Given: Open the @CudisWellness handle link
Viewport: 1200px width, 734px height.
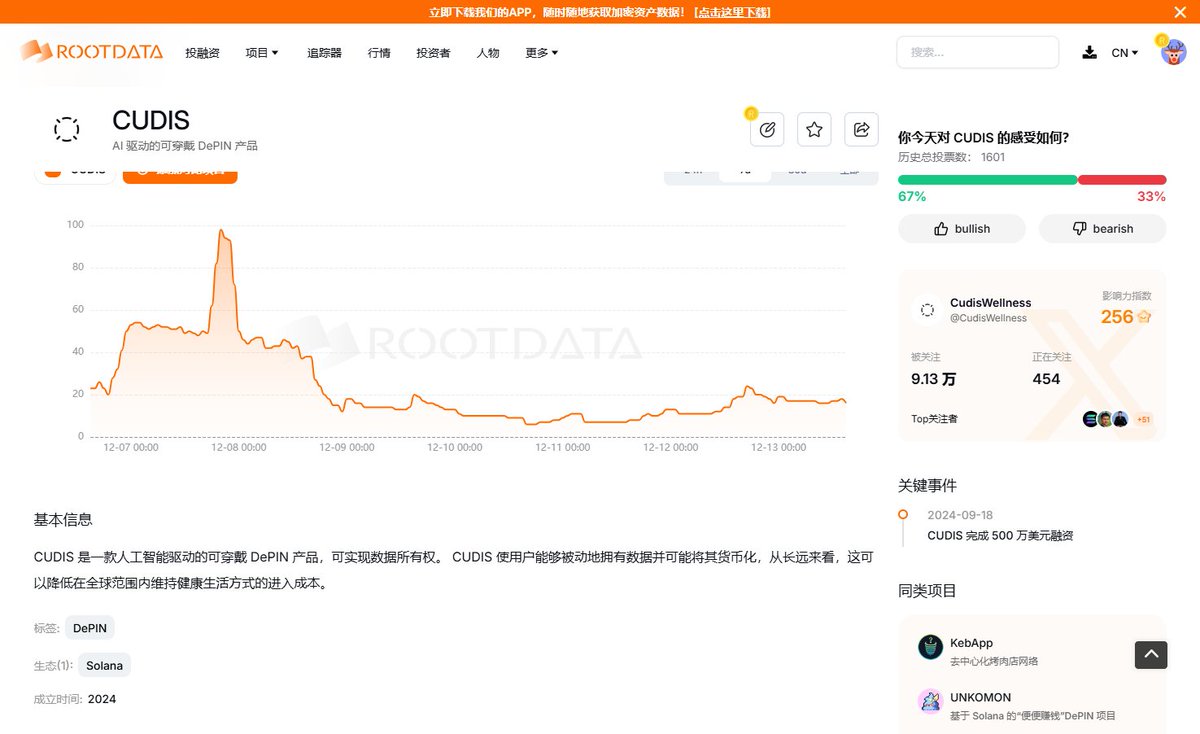Looking at the screenshot, I should coord(988,318).
